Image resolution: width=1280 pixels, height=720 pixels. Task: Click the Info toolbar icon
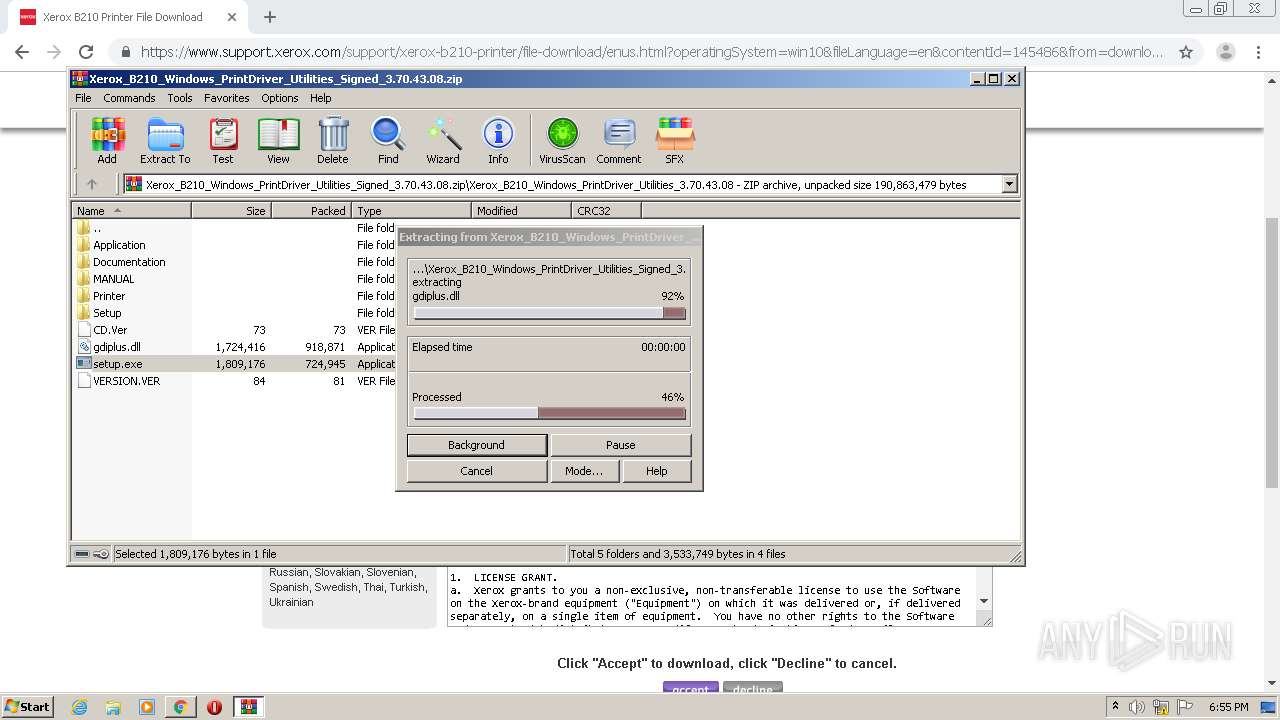click(498, 140)
